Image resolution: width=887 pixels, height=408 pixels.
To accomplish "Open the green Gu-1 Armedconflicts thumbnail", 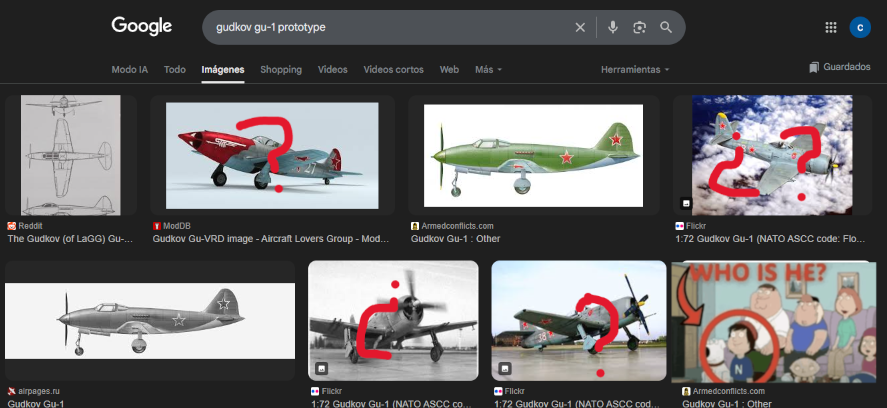I will [x=533, y=155].
